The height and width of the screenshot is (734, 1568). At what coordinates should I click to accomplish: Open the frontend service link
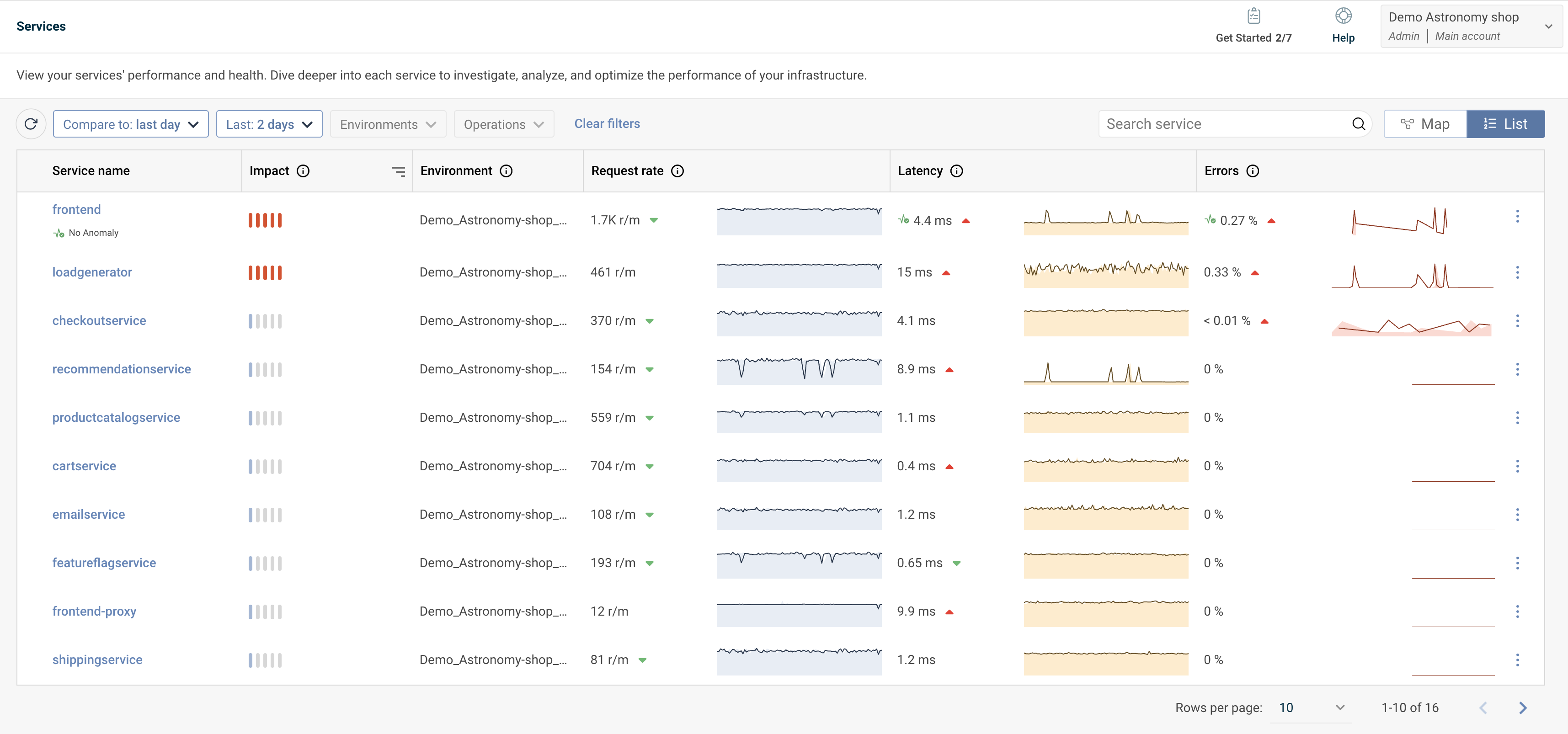coord(77,209)
